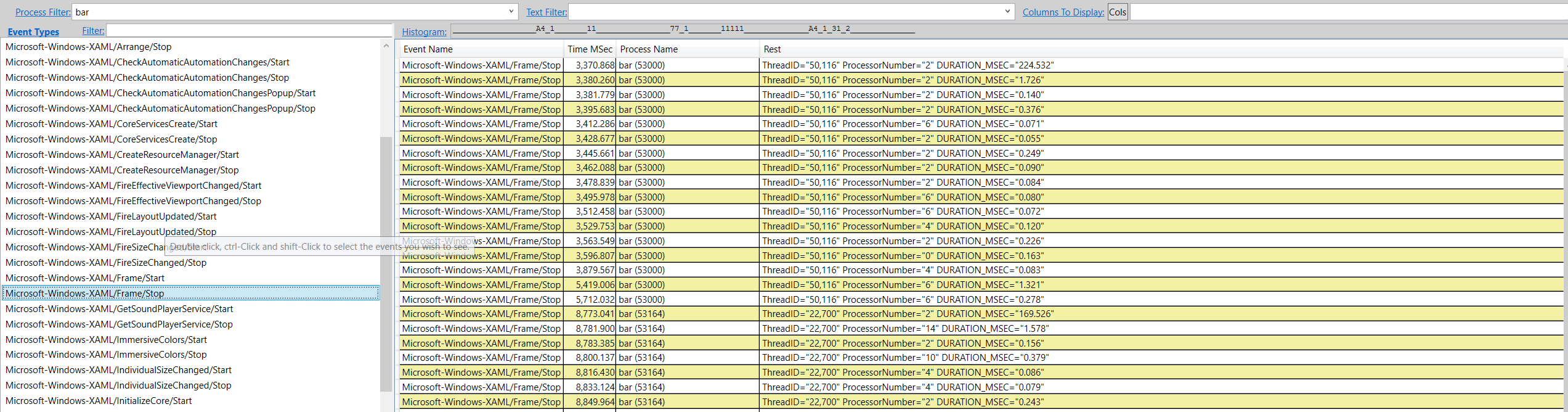The image size is (1568, 412).
Task: Click the time cell 8,833.124
Action: point(590,387)
